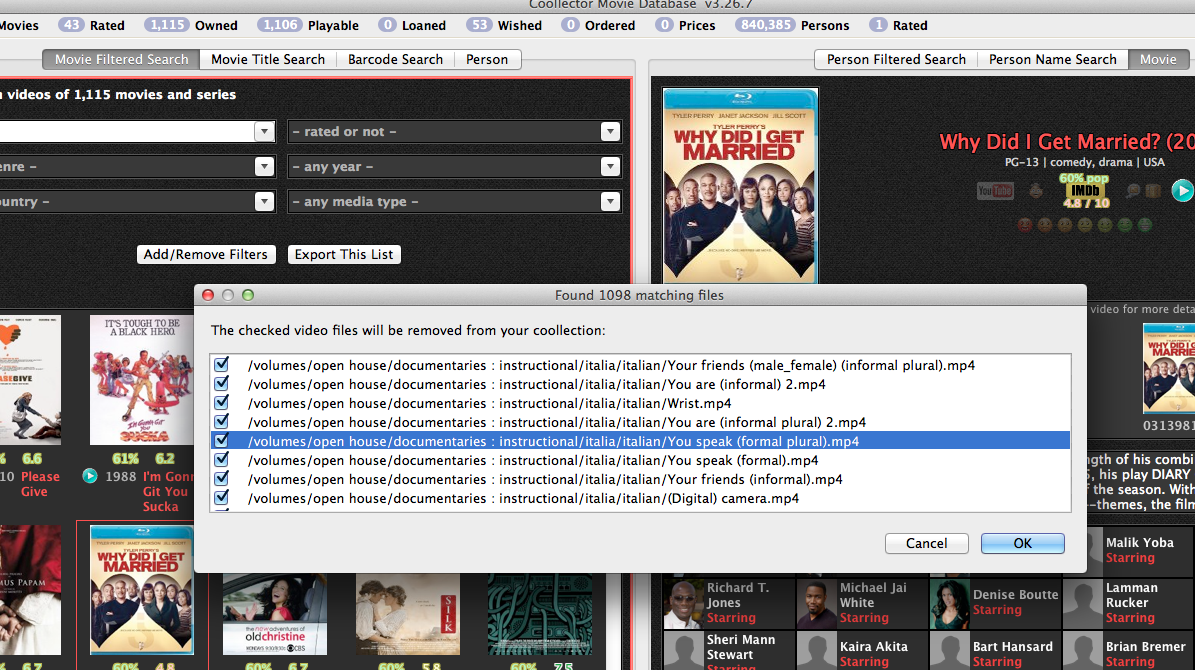
Task: Select the 'You speak (formal plural).mp4' file row
Action: (x=640, y=441)
